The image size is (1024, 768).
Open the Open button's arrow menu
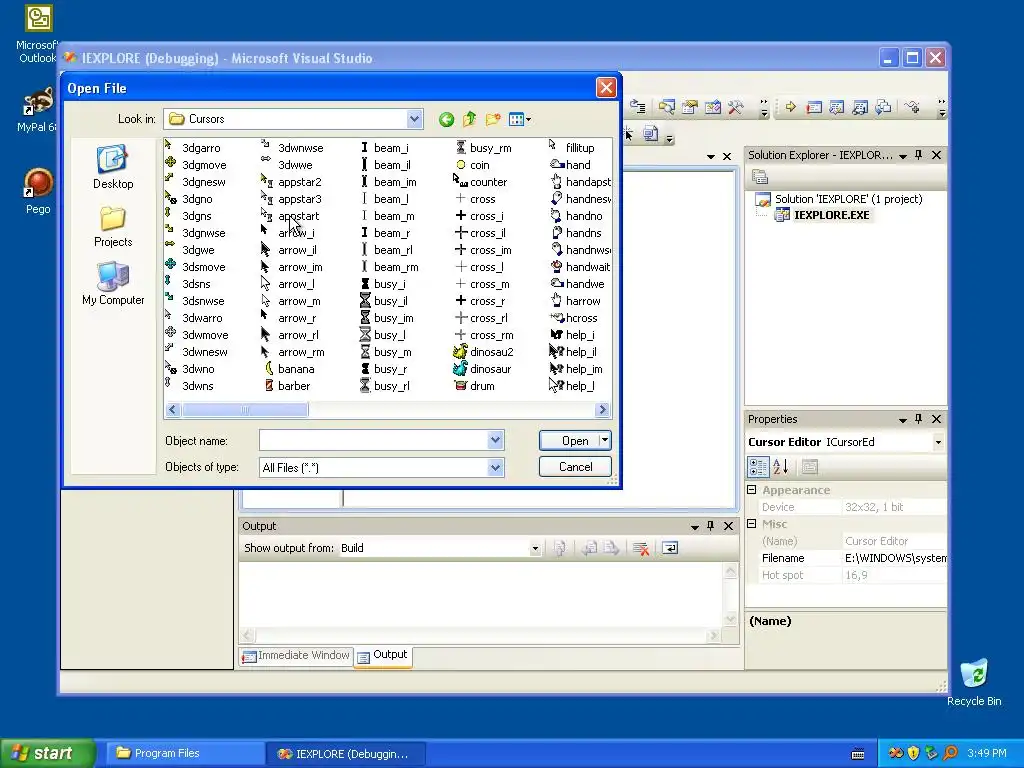pos(605,441)
